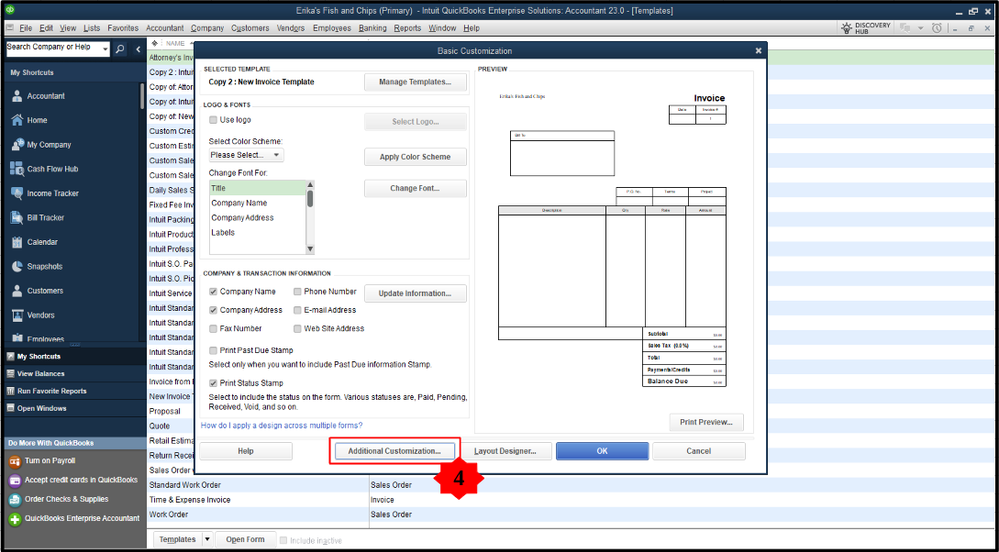
Task: Open the Accountant menu
Action: (x=165, y=28)
